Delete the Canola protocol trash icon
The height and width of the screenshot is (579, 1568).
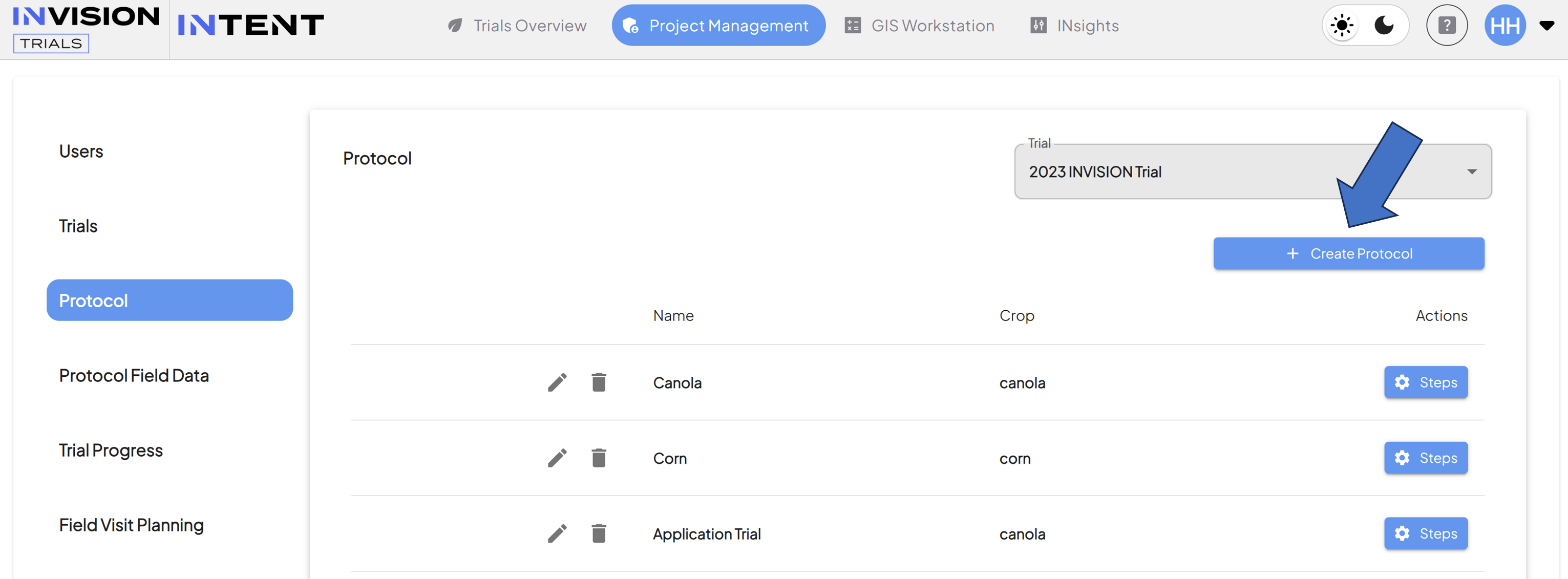(x=599, y=382)
